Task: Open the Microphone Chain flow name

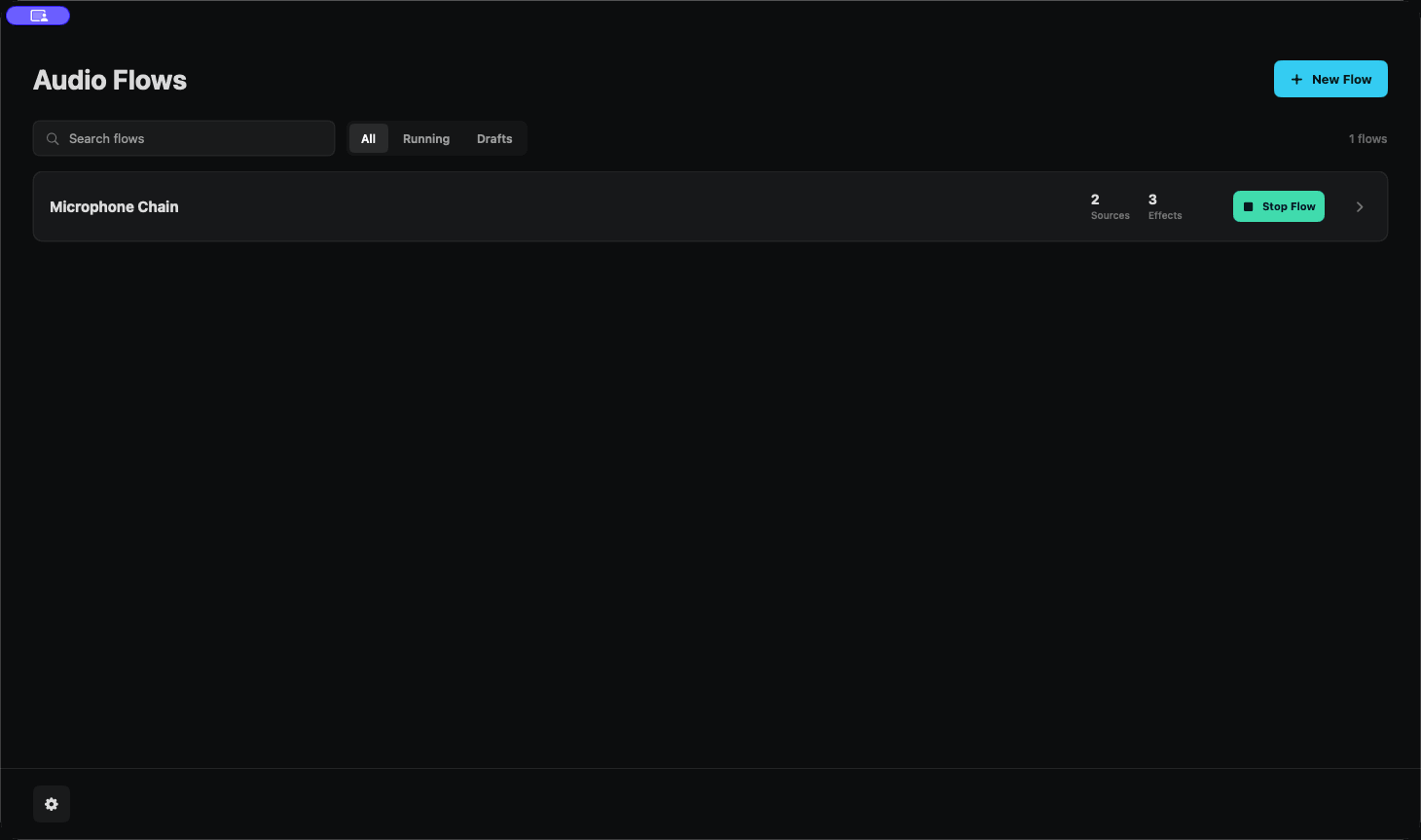Action: pos(114,206)
